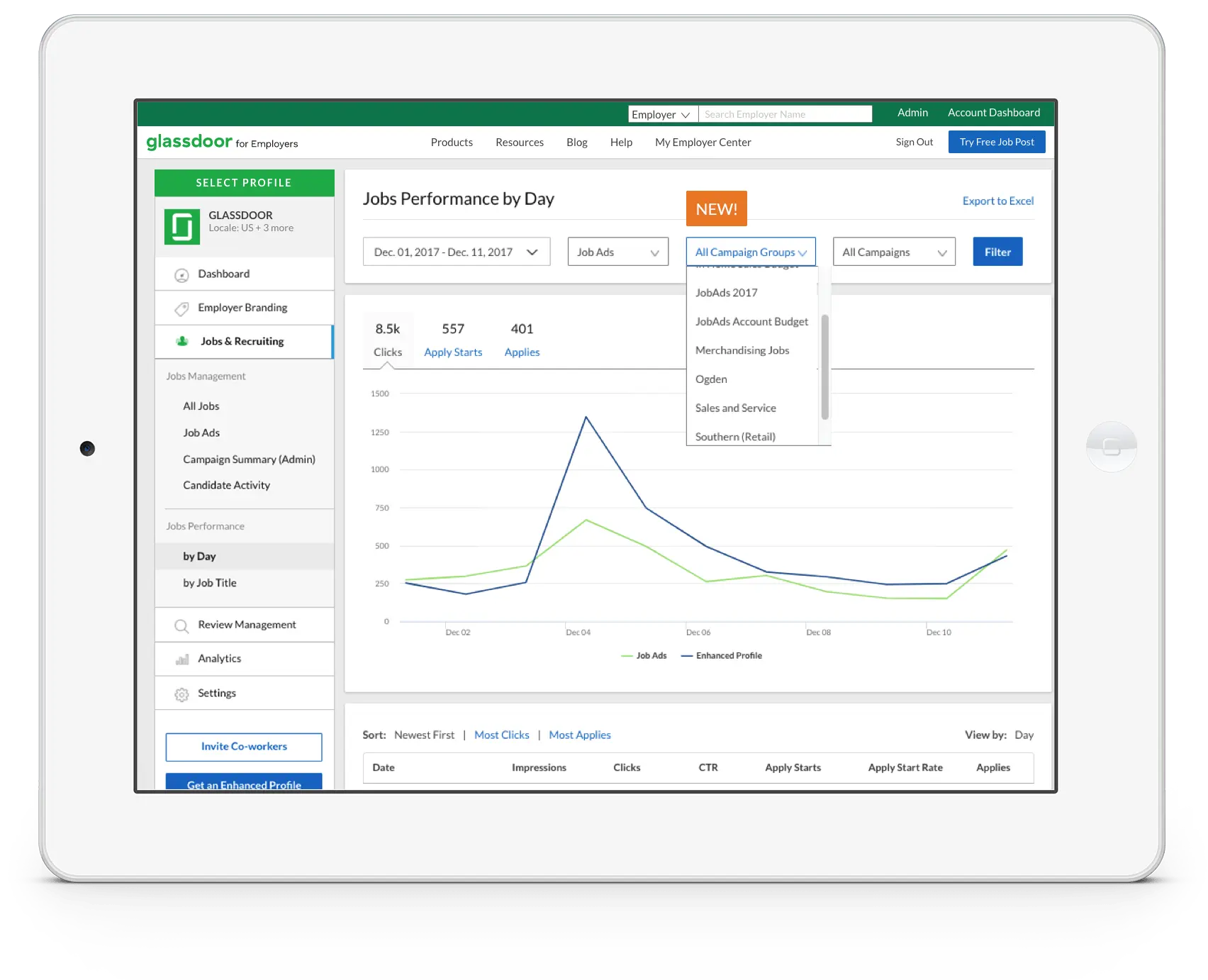
Task: Click the Review Management magnifier icon
Action: 181,625
